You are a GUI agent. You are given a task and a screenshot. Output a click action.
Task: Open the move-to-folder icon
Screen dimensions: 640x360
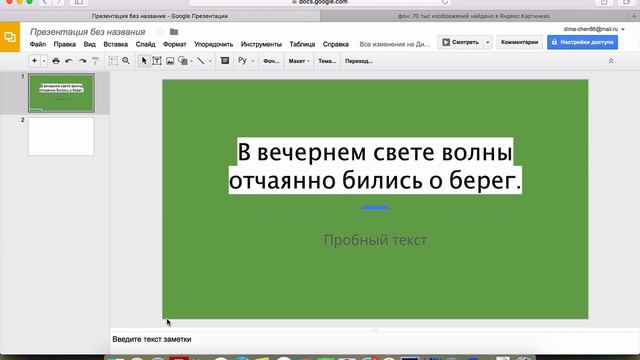[x=174, y=31]
